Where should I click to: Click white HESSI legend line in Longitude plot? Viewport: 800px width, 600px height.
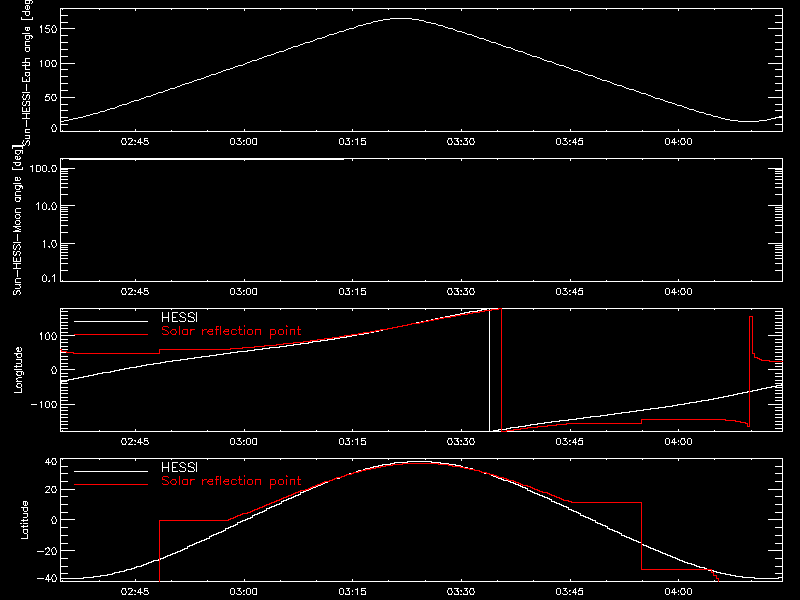click(111, 321)
